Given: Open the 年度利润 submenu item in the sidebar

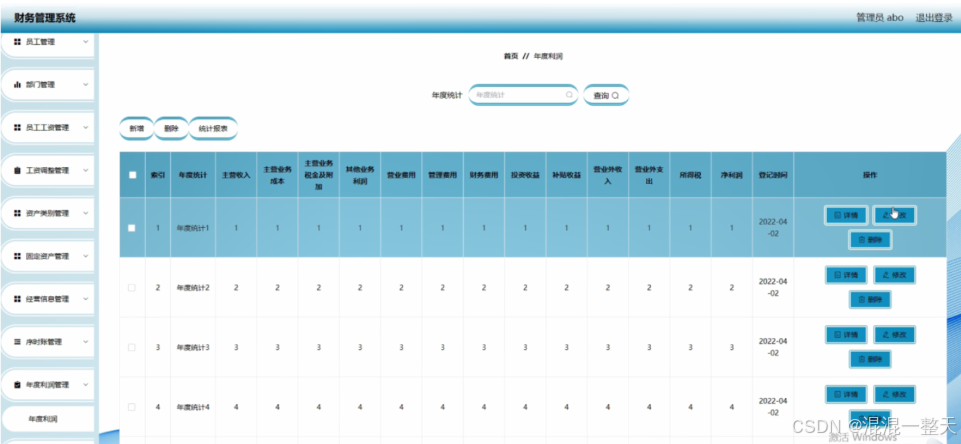Looking at the screenshot, I should 48,419.
